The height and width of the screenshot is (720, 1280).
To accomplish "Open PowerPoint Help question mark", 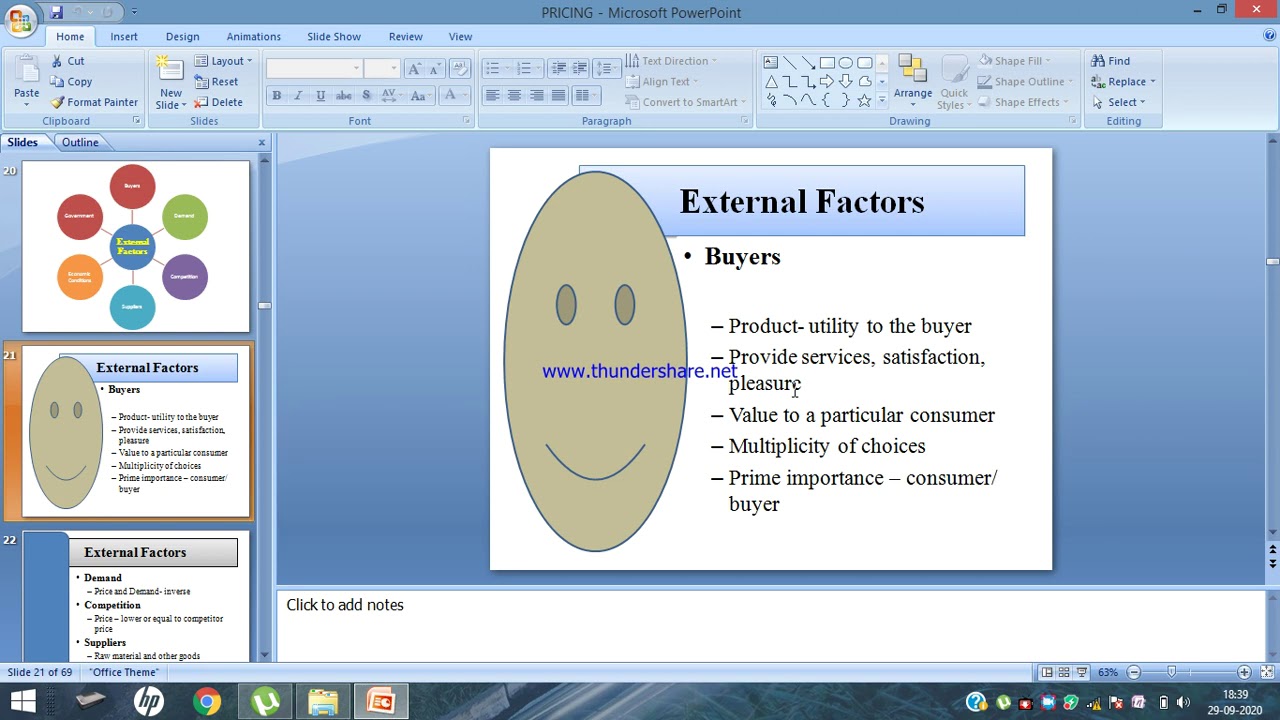I will pos(1269,36).
